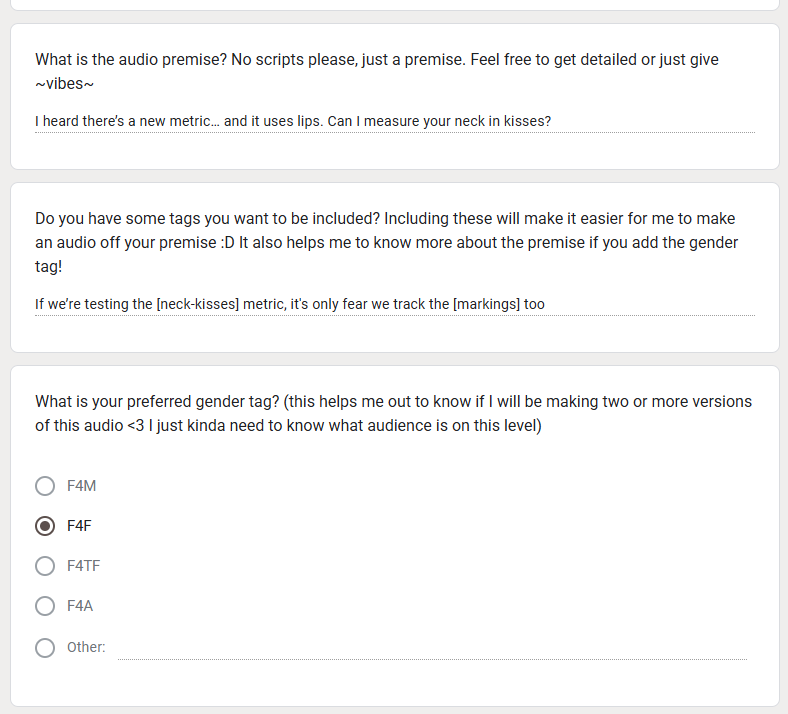Click the F4F option label text
This screenshot has width=788, height=714.
79,526
